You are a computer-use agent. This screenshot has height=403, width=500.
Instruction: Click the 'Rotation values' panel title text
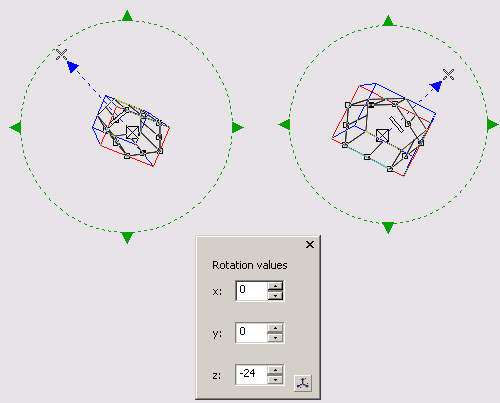[250, 265]
